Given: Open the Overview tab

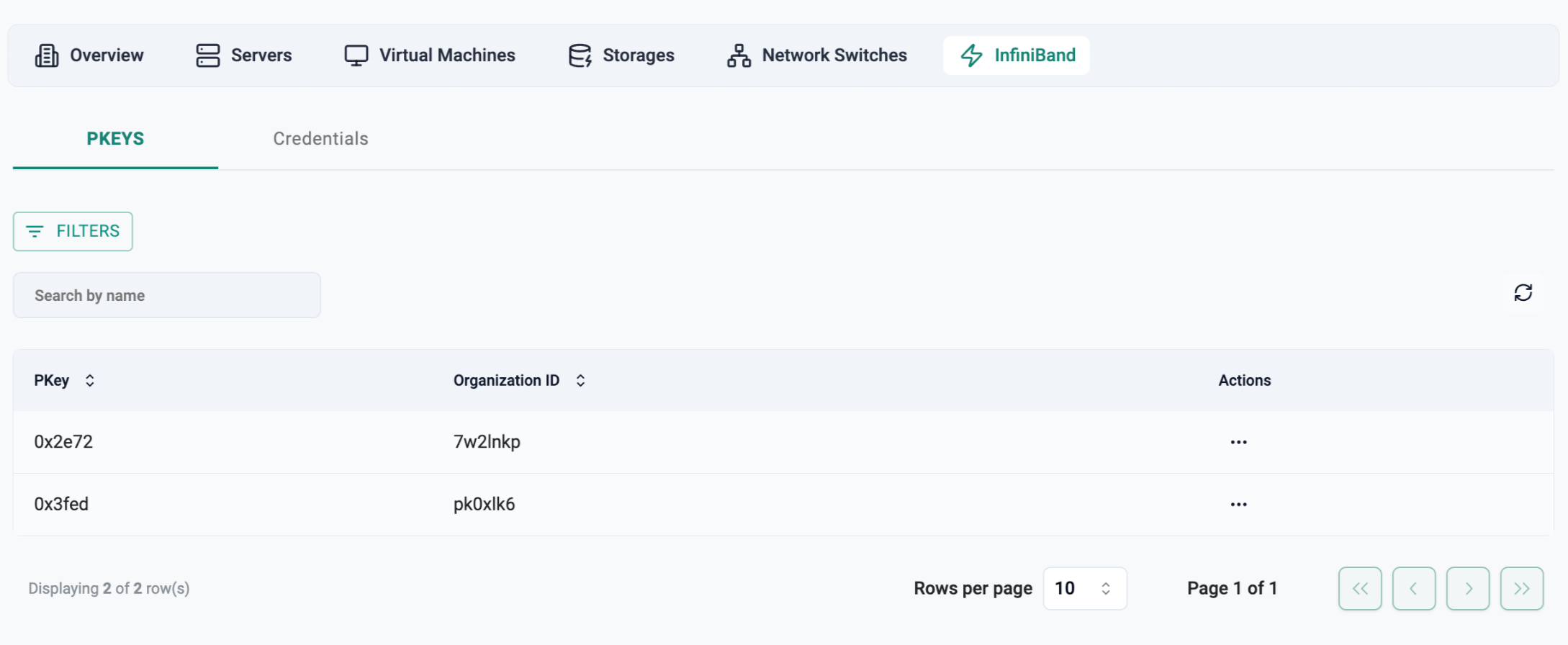Looking at the screenshot, I should (x=89, y=55).
